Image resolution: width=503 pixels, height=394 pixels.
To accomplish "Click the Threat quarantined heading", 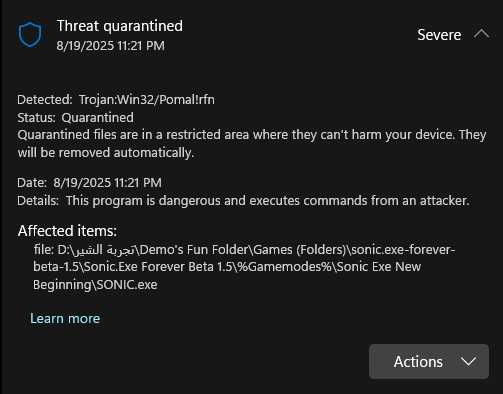I will pos(120,26).
